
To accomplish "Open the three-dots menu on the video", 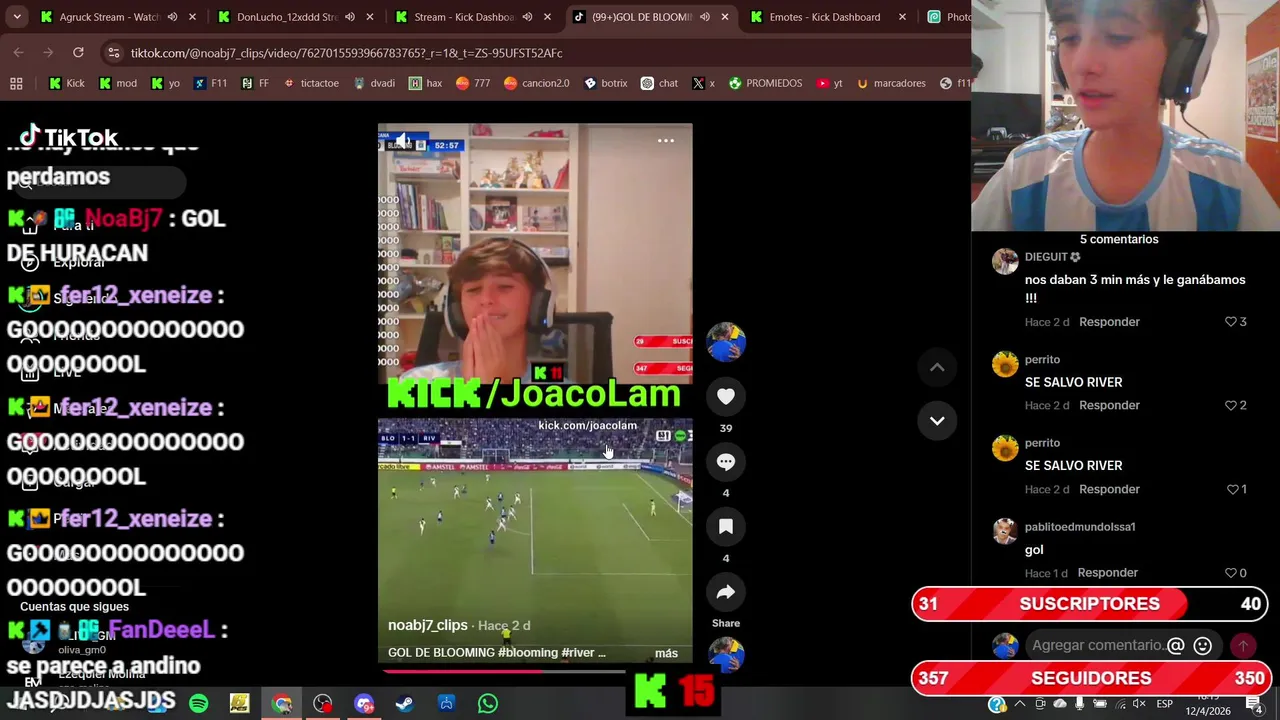I will 665,141.
